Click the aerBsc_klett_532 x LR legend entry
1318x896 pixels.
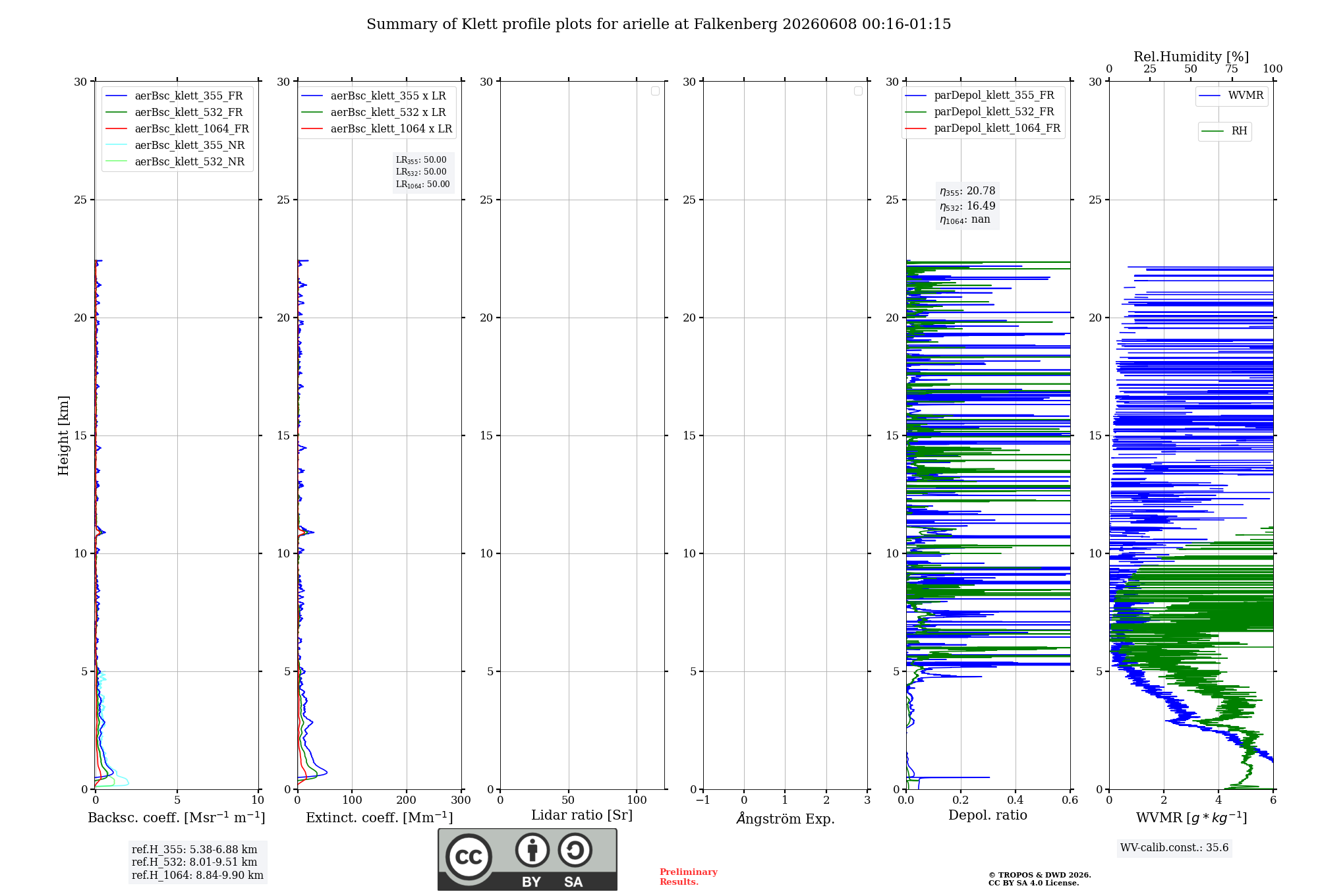pyautogui.click(x=374, y=113)
